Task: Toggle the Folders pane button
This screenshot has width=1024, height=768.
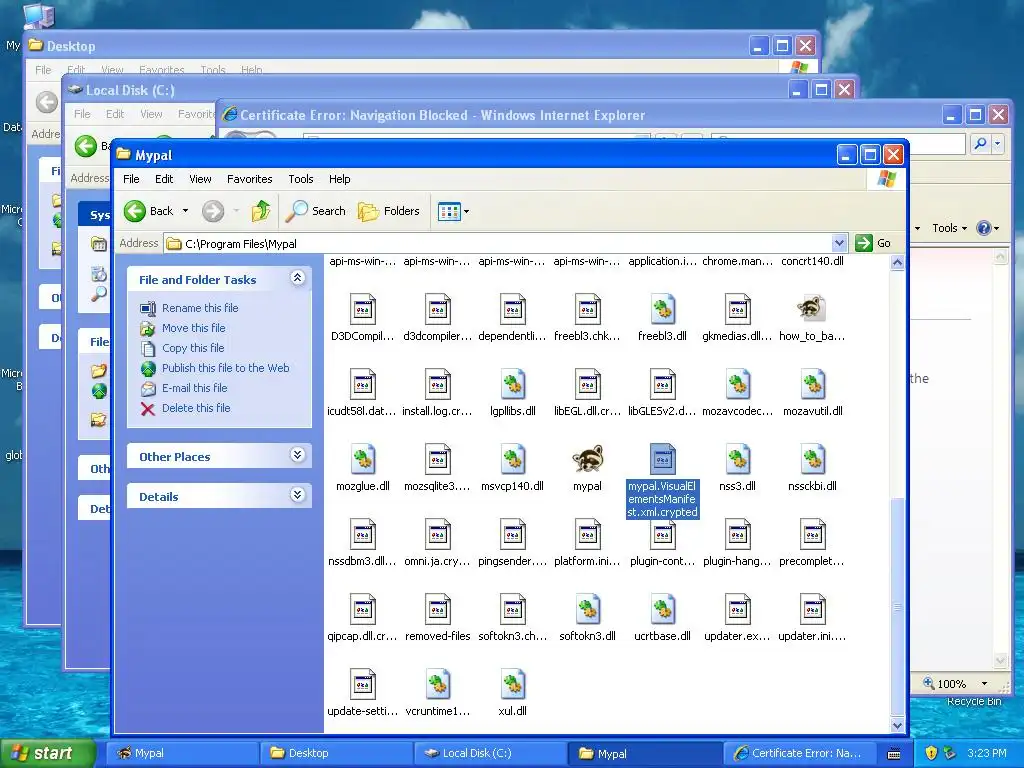Action: 389,211
